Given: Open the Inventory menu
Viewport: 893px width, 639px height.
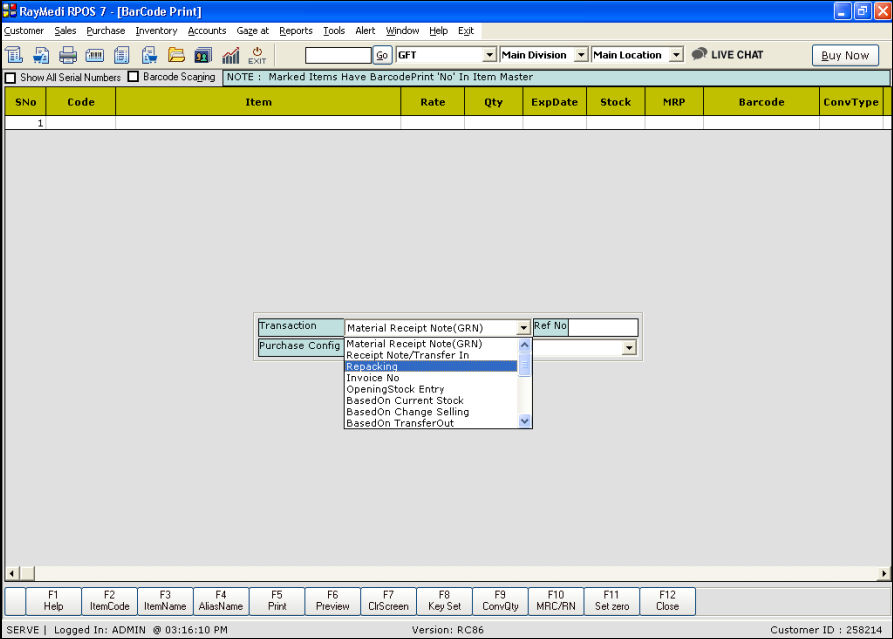Looking at the screenshot, I should pyautogui.click(x=156, y=31).
